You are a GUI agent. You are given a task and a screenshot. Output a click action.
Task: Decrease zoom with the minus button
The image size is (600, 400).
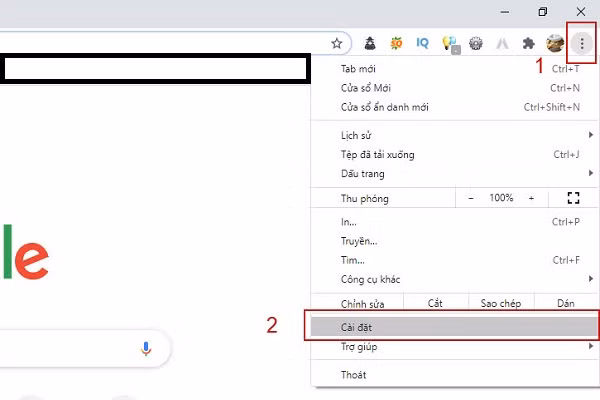click(x=471, y=198)
